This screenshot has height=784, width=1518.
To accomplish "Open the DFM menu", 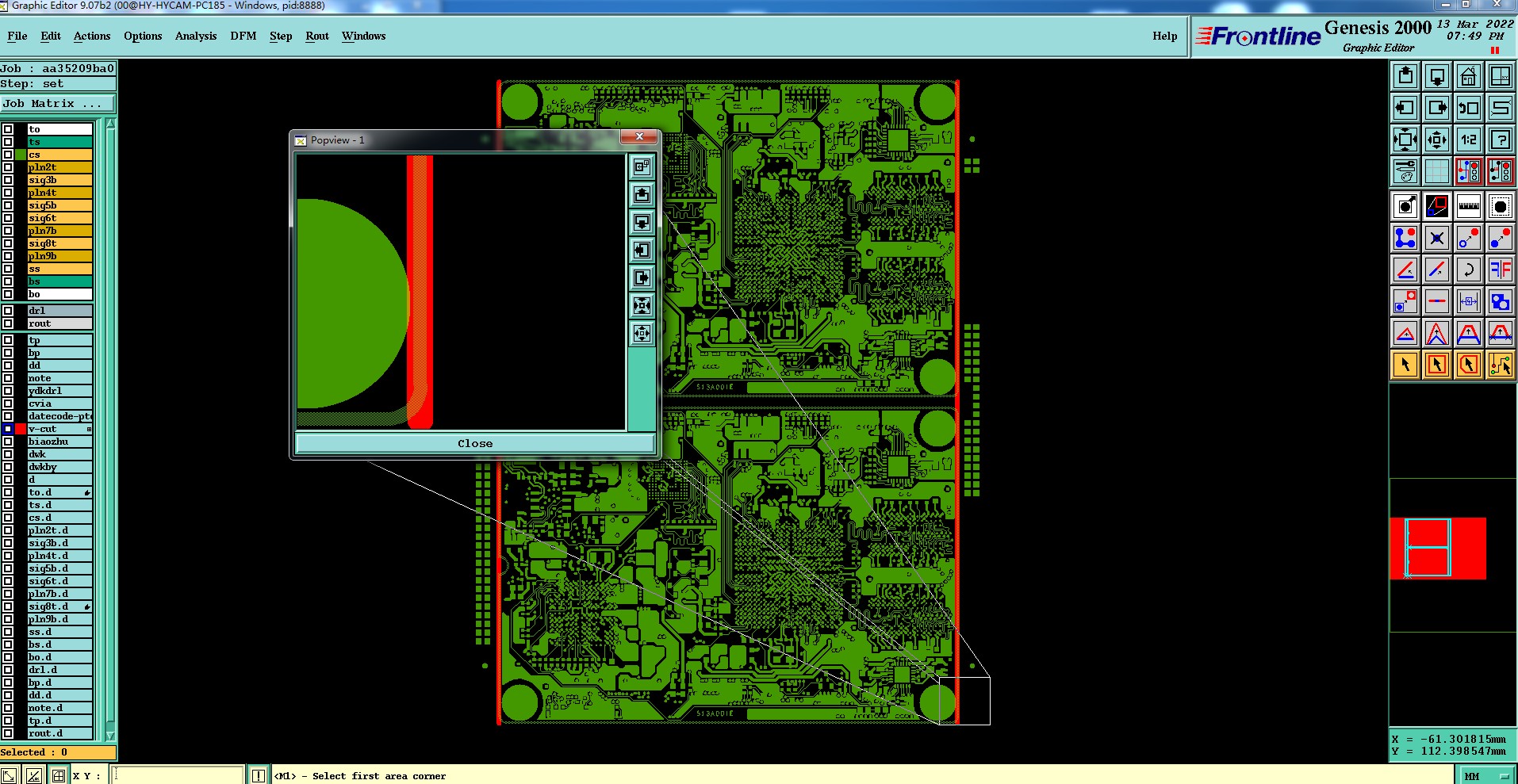I will 243,36.
